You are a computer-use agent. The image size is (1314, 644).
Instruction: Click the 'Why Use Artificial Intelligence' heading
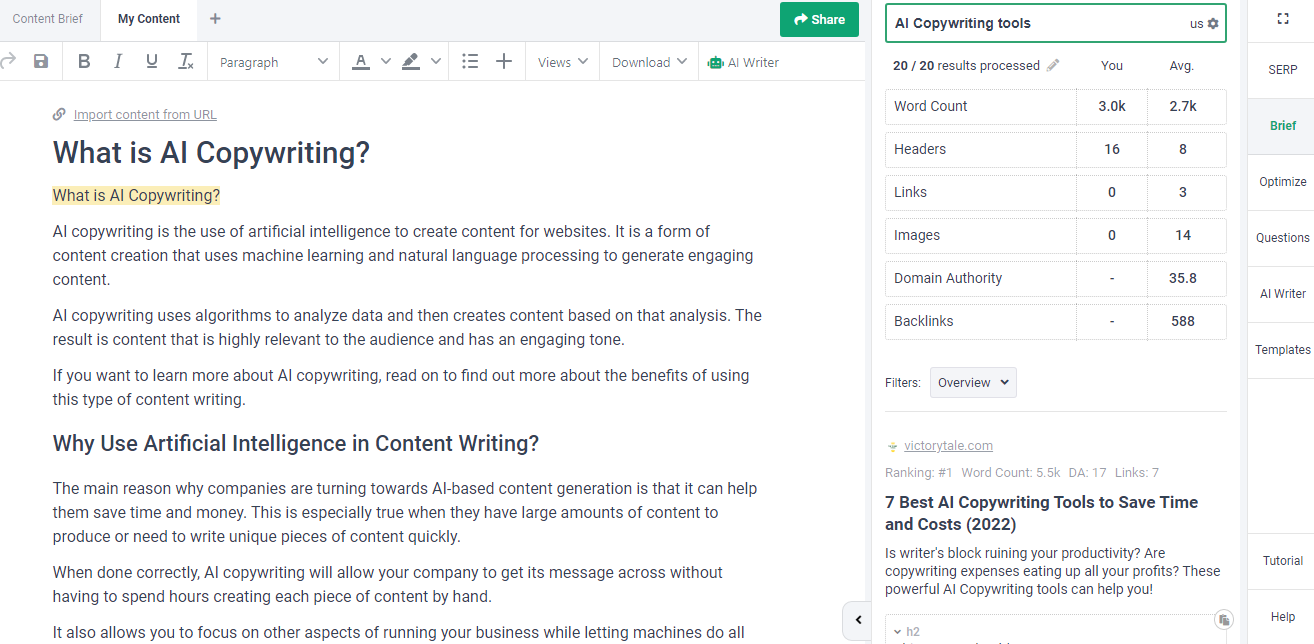click(x=296, y=443)
